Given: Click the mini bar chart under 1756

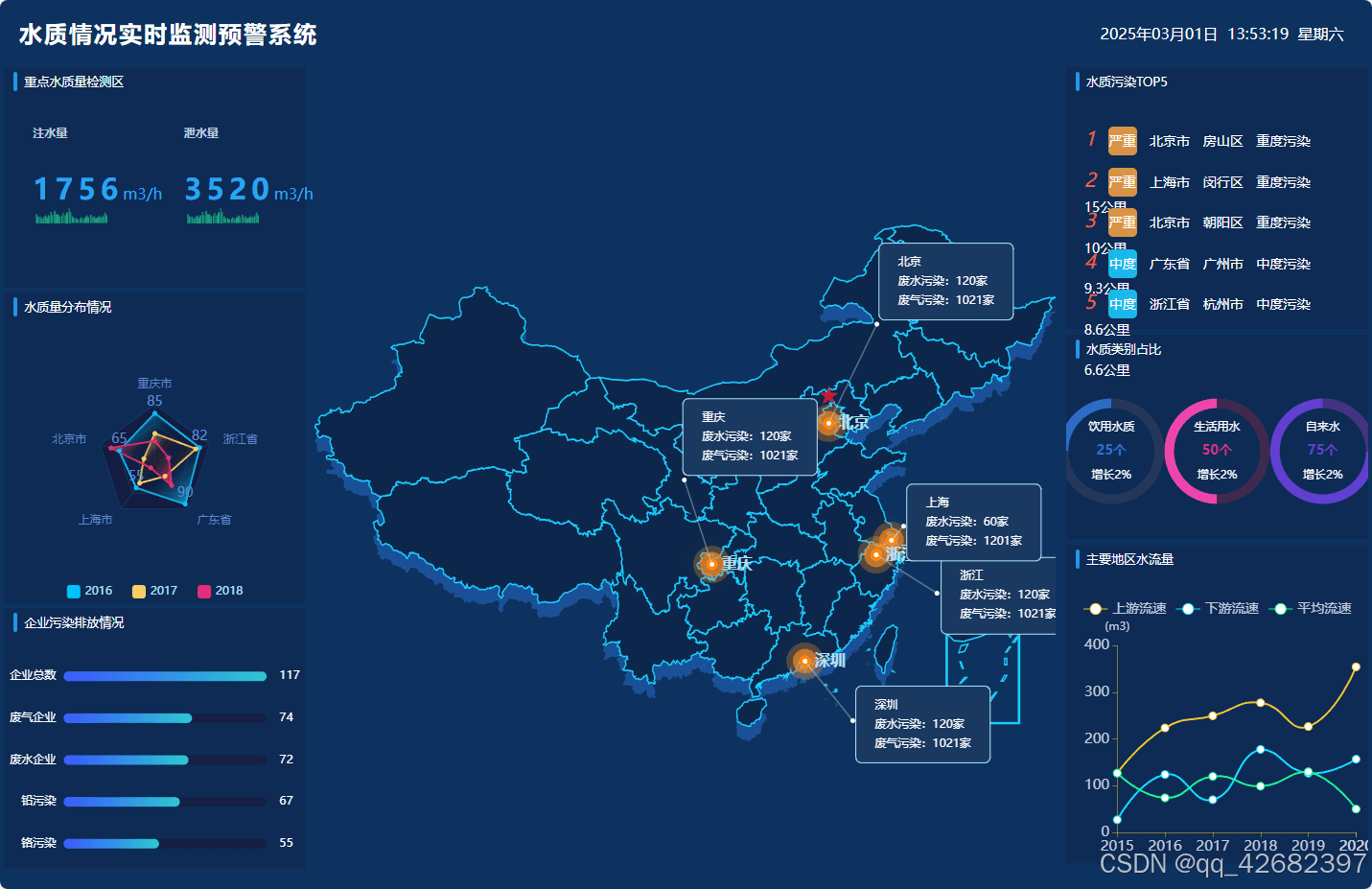Looking at the screenshot, I should pyautogui.click(x=71, y=217).
